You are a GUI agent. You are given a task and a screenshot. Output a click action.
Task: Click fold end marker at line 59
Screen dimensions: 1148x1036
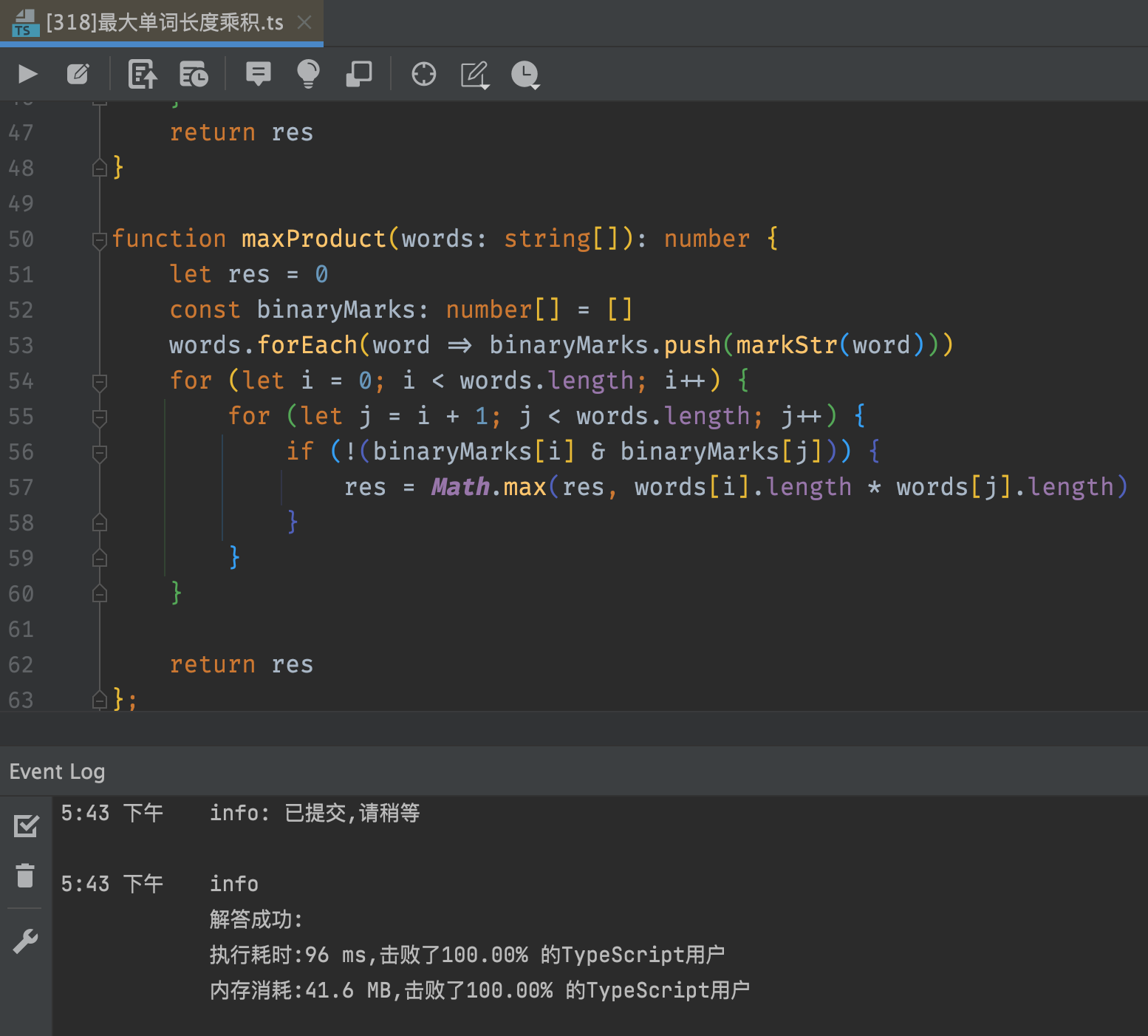100,558
